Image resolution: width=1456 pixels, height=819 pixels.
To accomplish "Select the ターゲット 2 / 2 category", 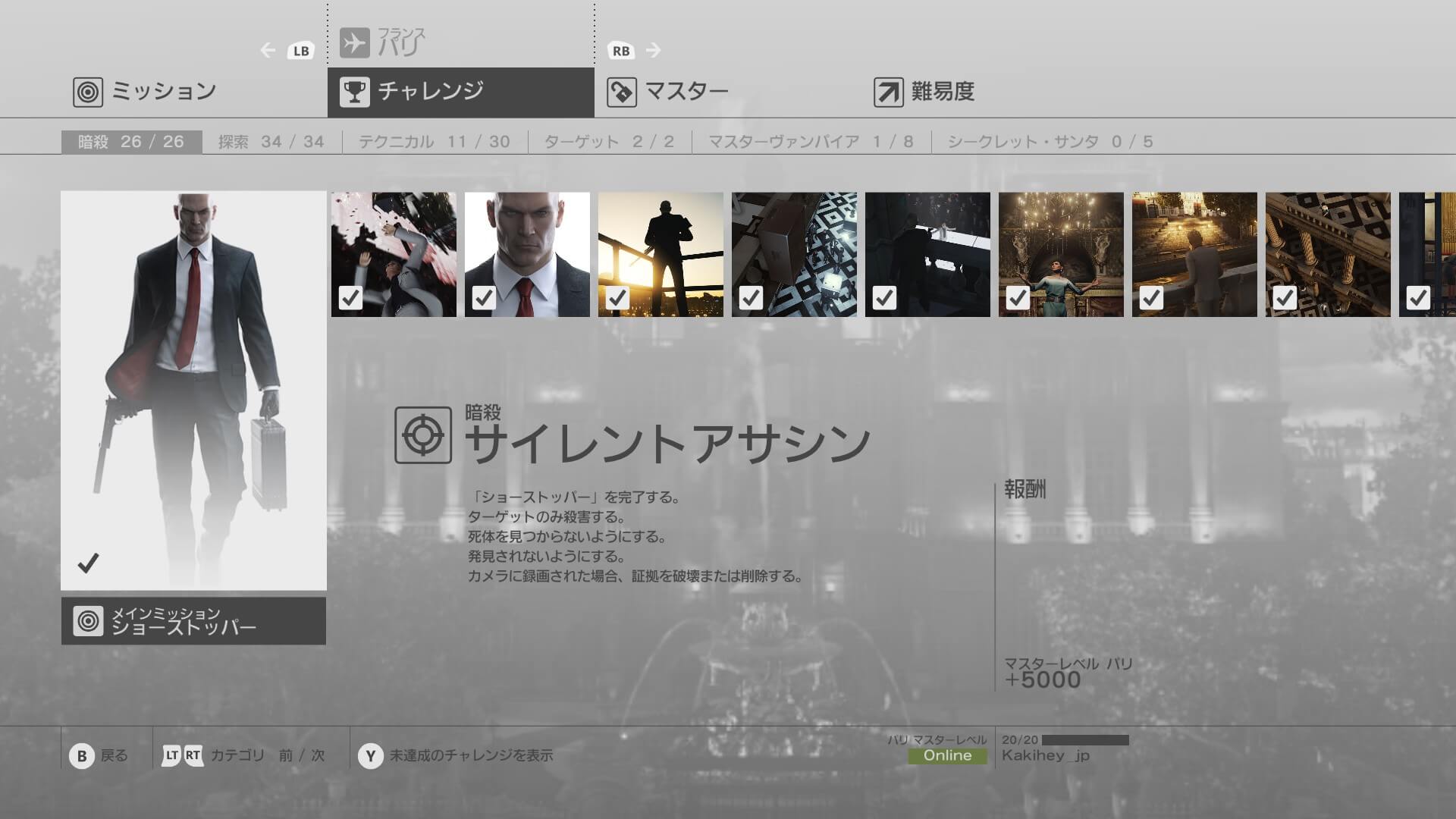I will click(x=610, y=142).
